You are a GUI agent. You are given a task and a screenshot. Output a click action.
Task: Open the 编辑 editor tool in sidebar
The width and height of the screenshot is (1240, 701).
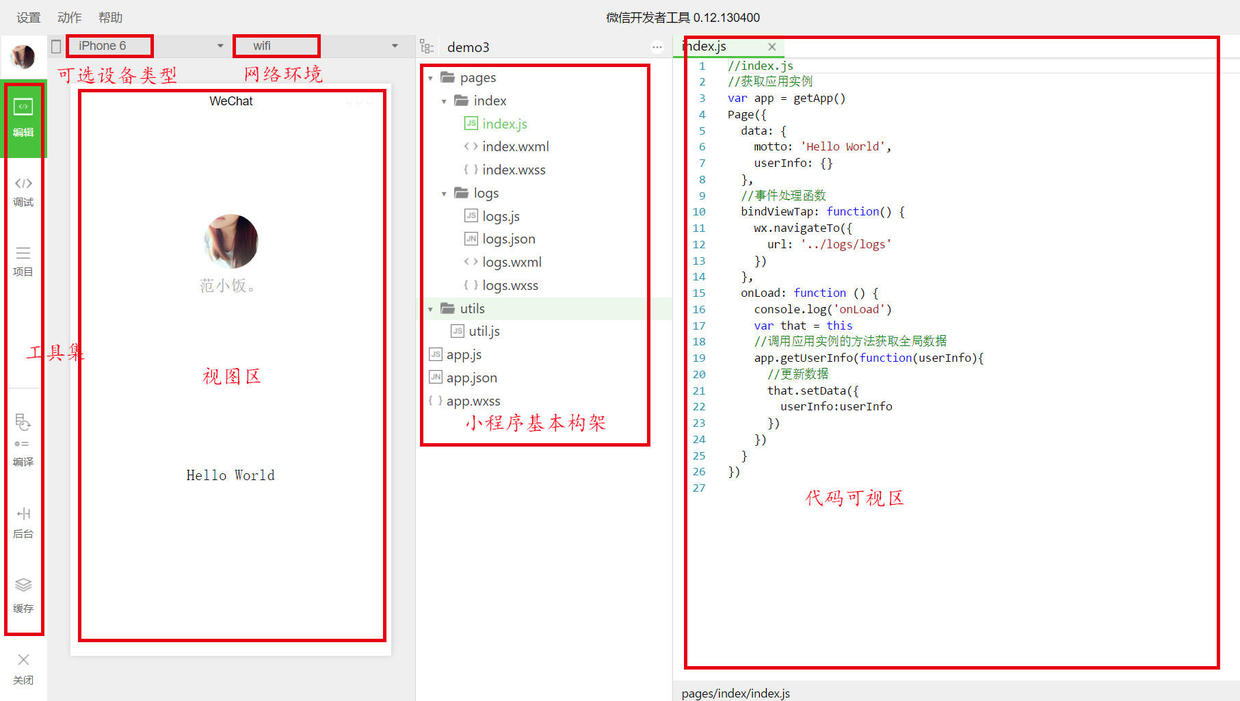23,117
